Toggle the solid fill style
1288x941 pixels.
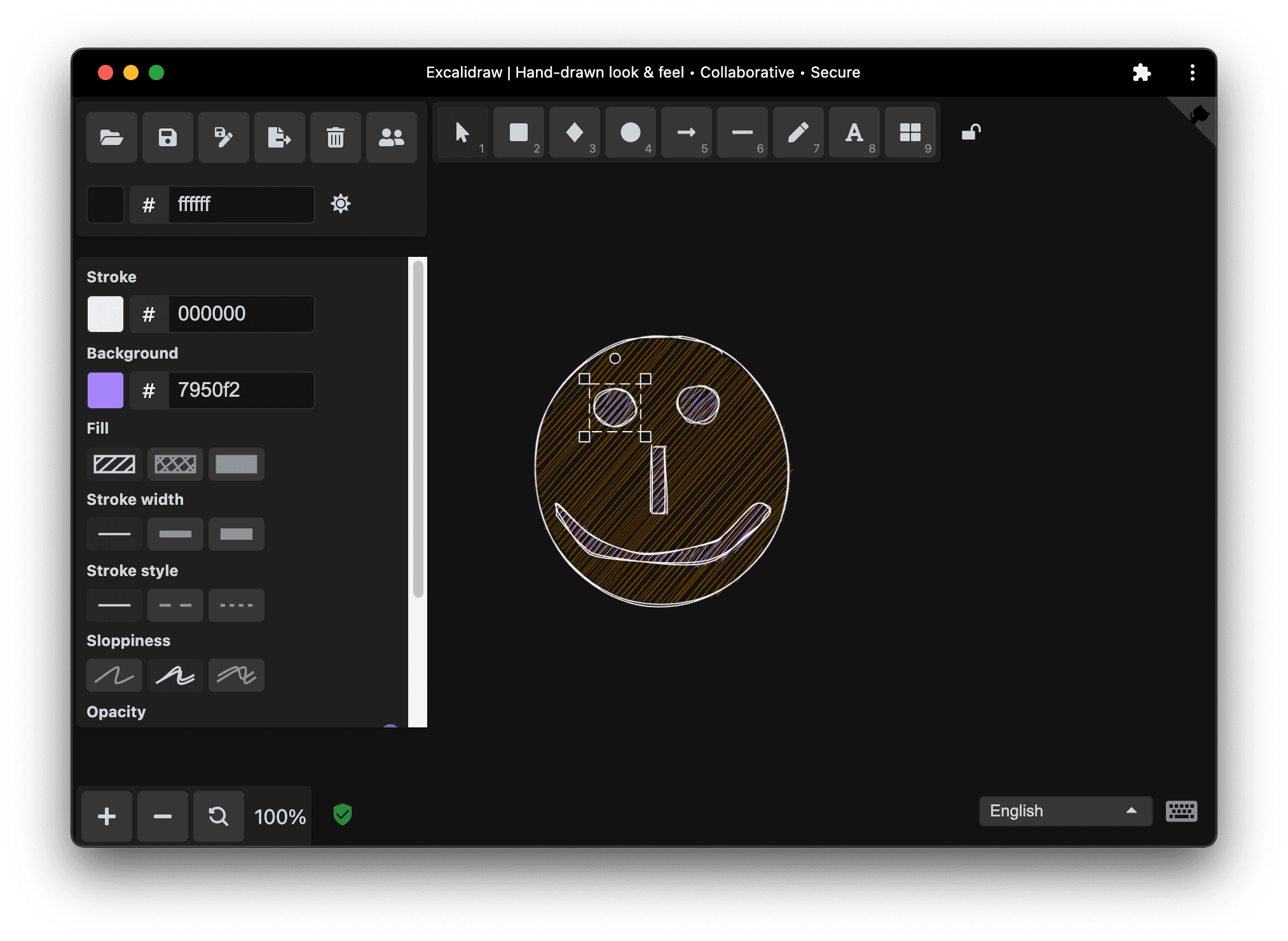235,462
